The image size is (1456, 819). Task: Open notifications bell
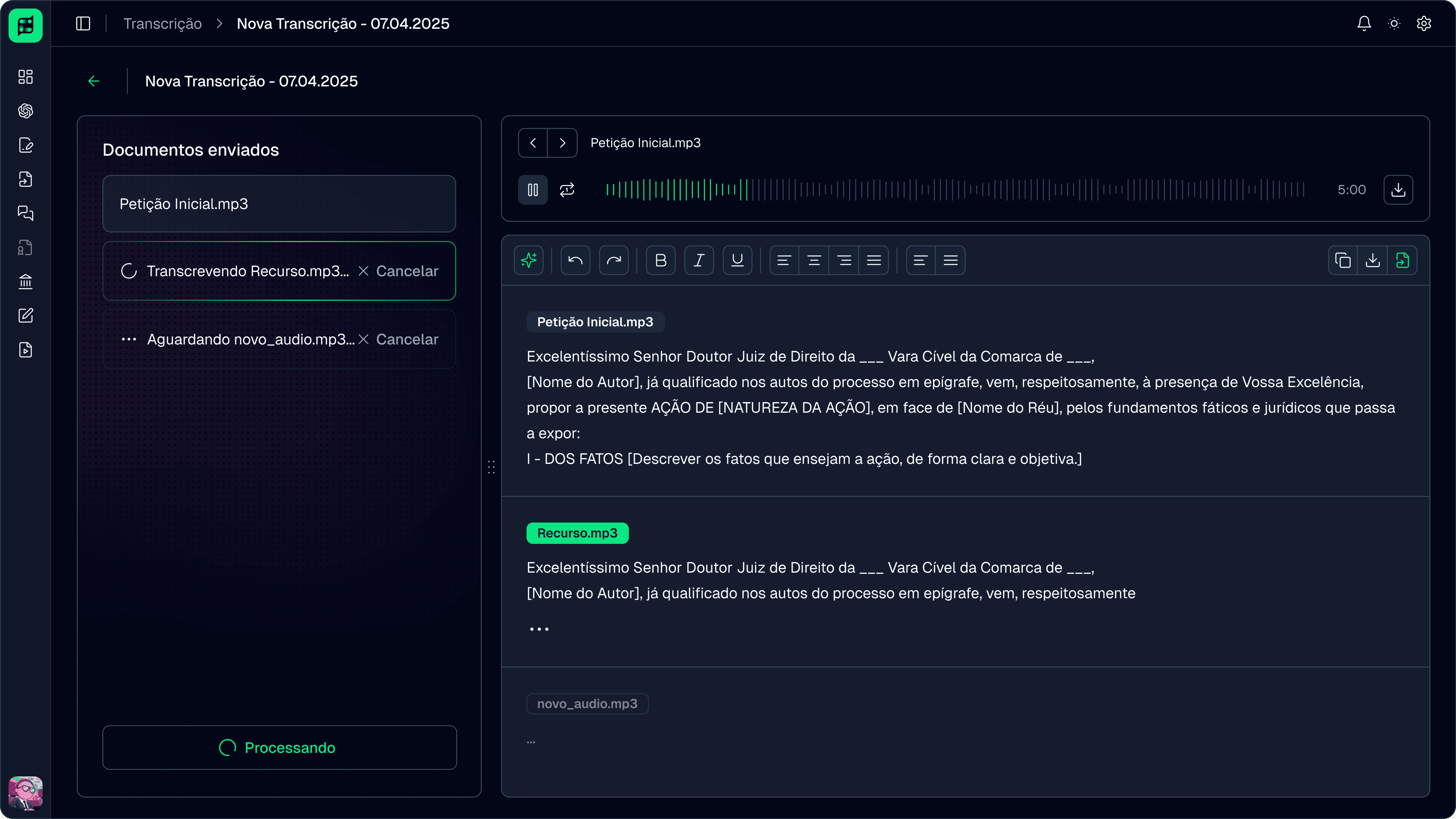coord(1364,23)
